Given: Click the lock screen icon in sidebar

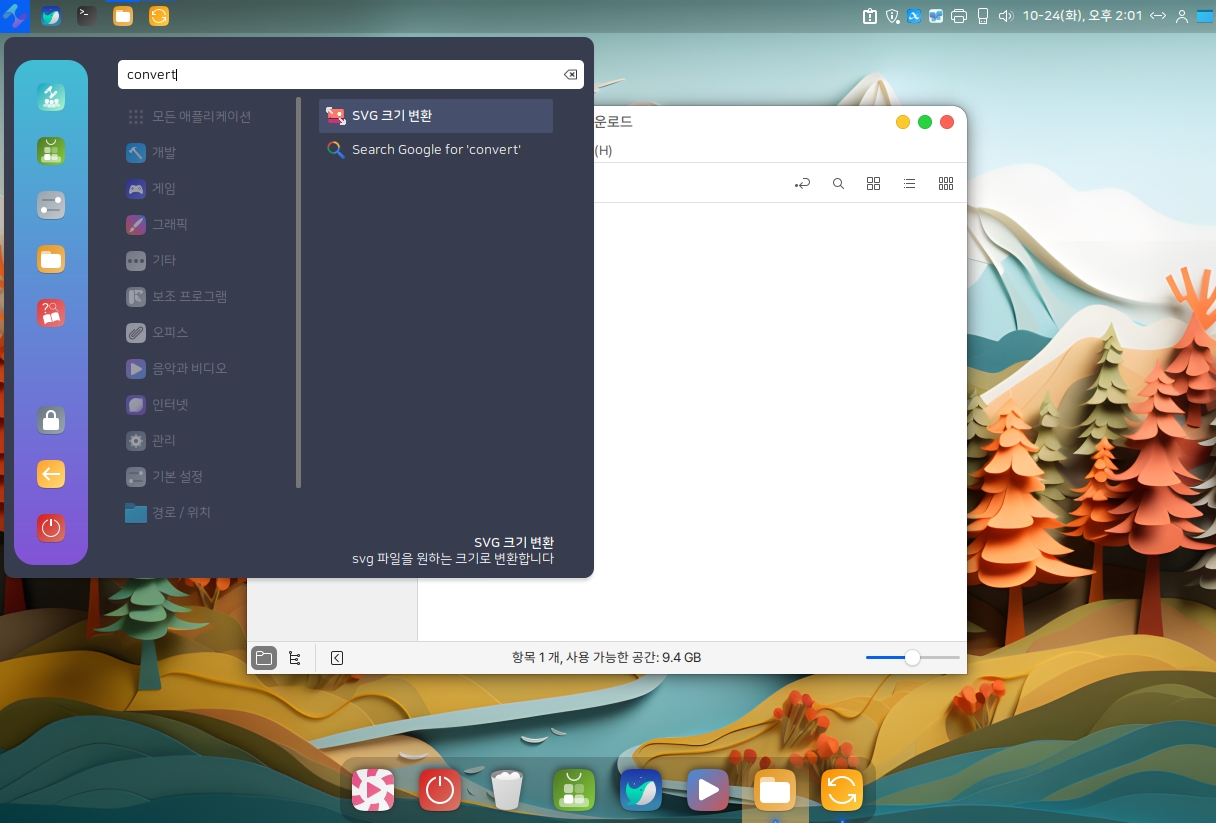Looking at the screenshot, I should (51, 420).
